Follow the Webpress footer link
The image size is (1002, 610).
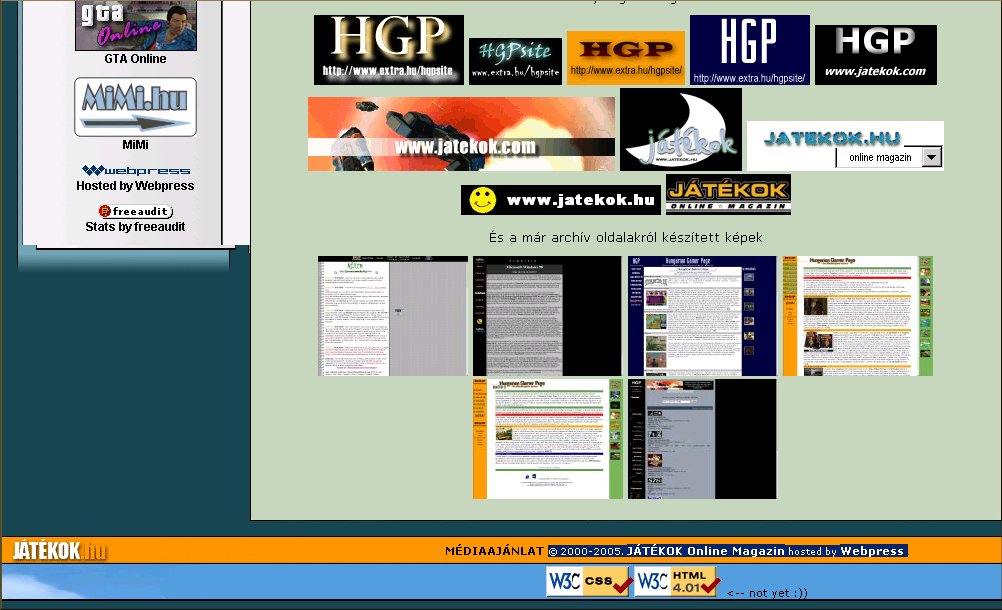click(872, 551)
